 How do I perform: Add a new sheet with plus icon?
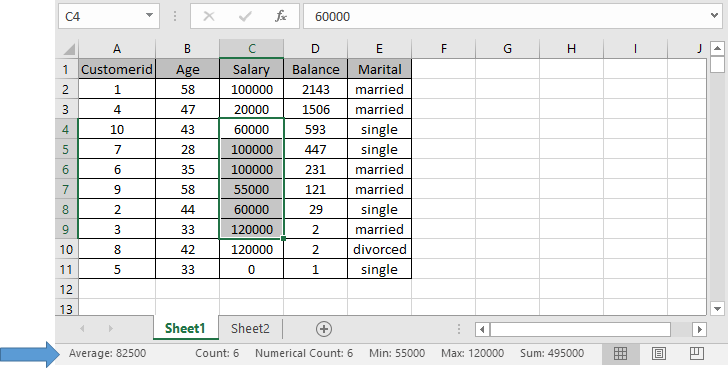point(324,329)
